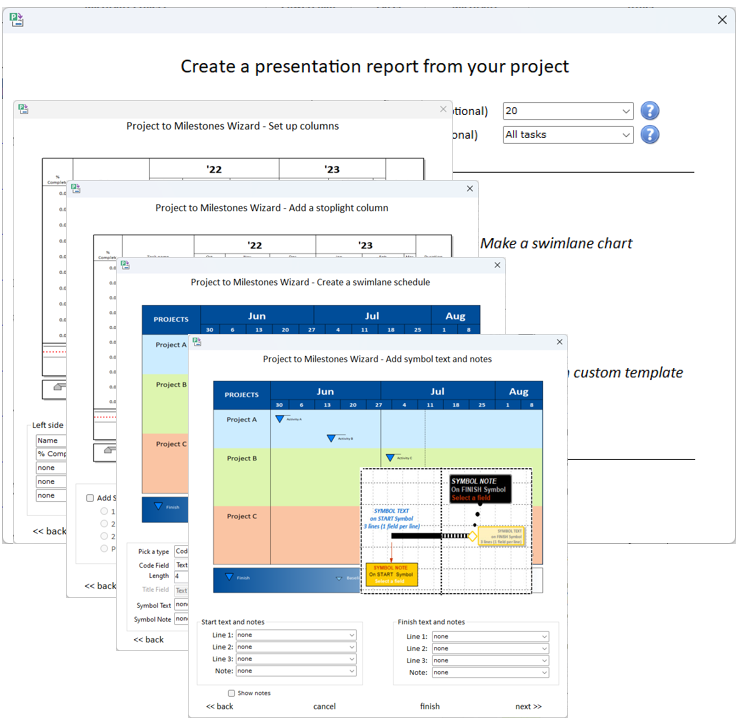Open the dropdown showing value 20
Image resolution: width=752 pixels, height=728 pixels.
[x=567, y=111]
